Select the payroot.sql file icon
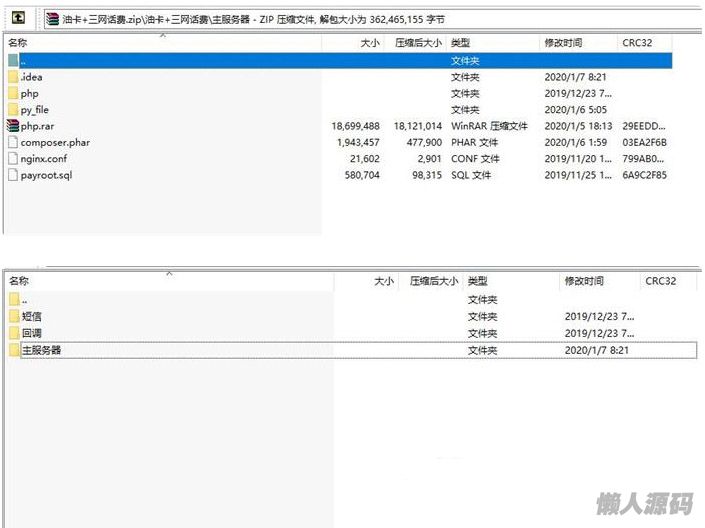The image size is (705, 528). (13, 175)
